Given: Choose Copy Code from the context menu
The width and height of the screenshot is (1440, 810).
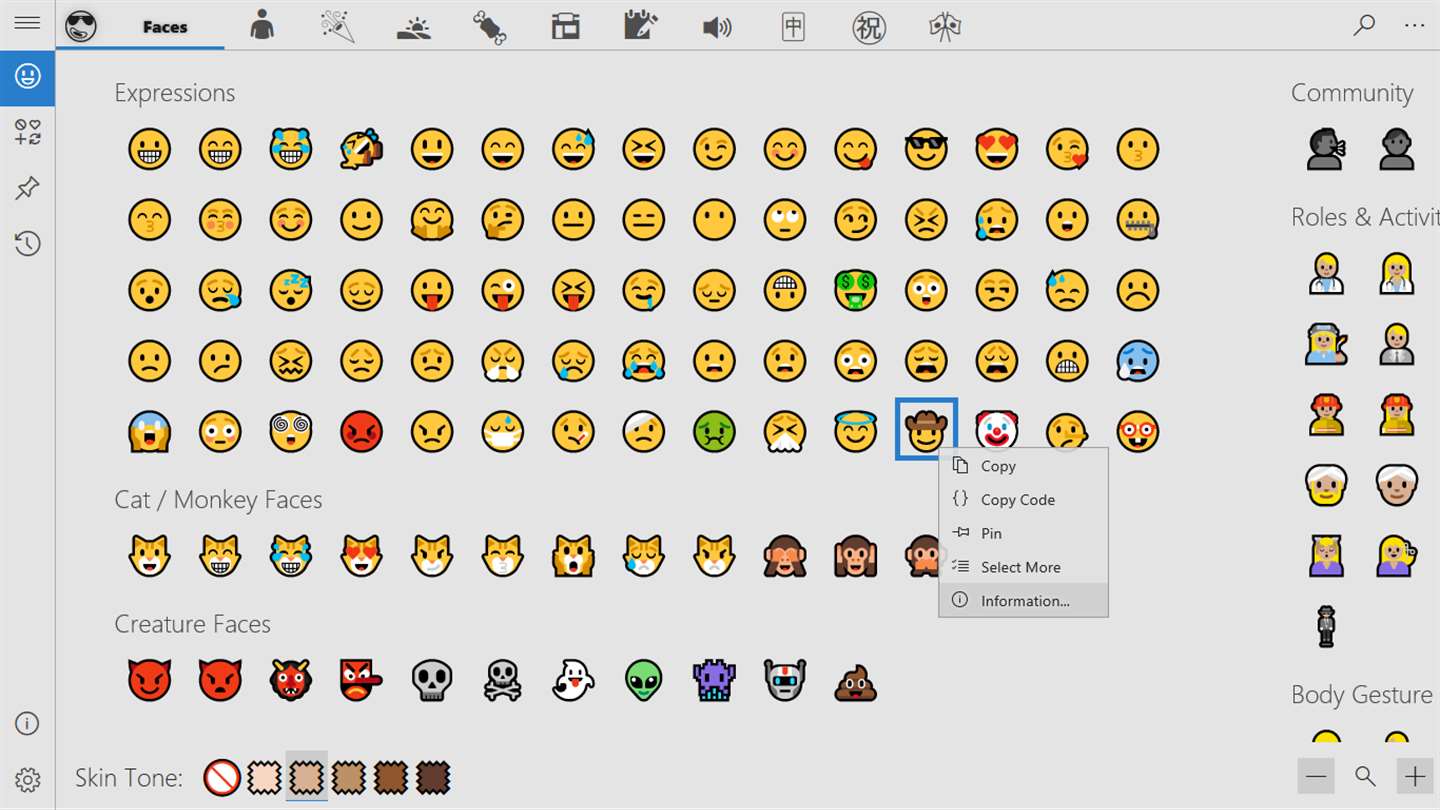Looking at the screenshot, I should tap(1023, 499).
